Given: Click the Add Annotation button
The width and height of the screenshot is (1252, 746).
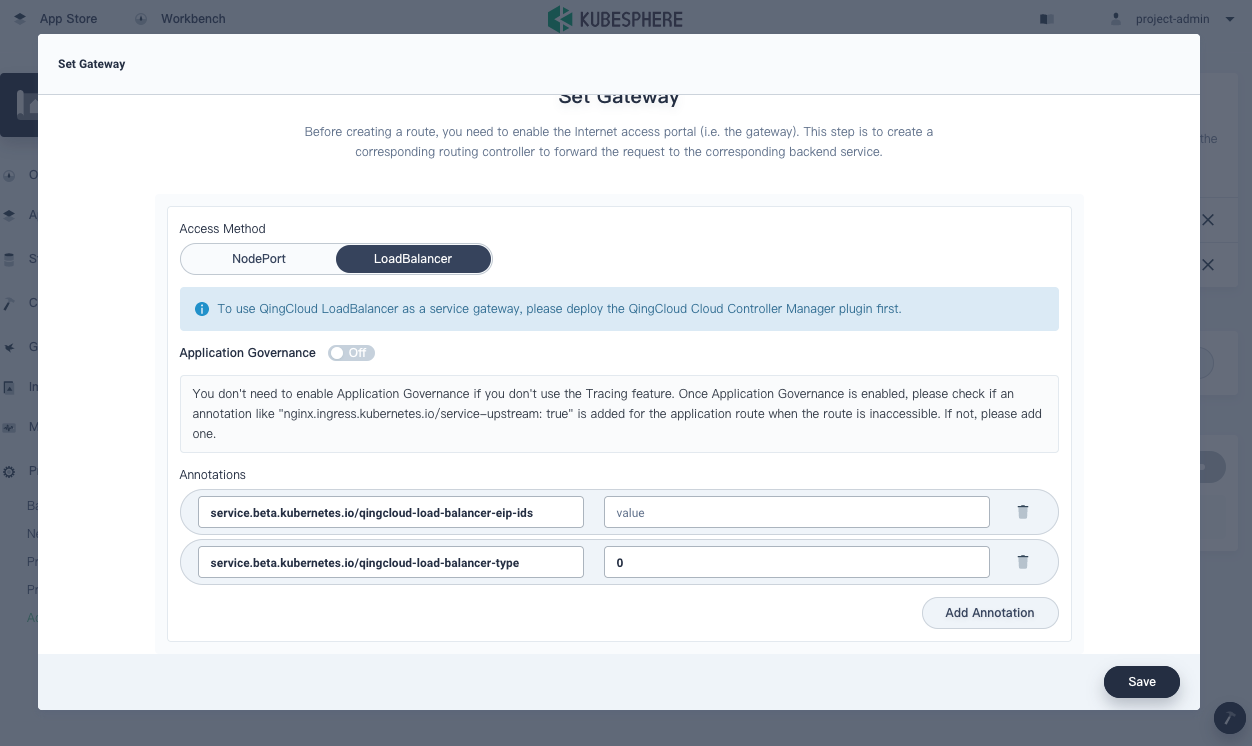Looking at the screenshot, I should coord(990,613).
